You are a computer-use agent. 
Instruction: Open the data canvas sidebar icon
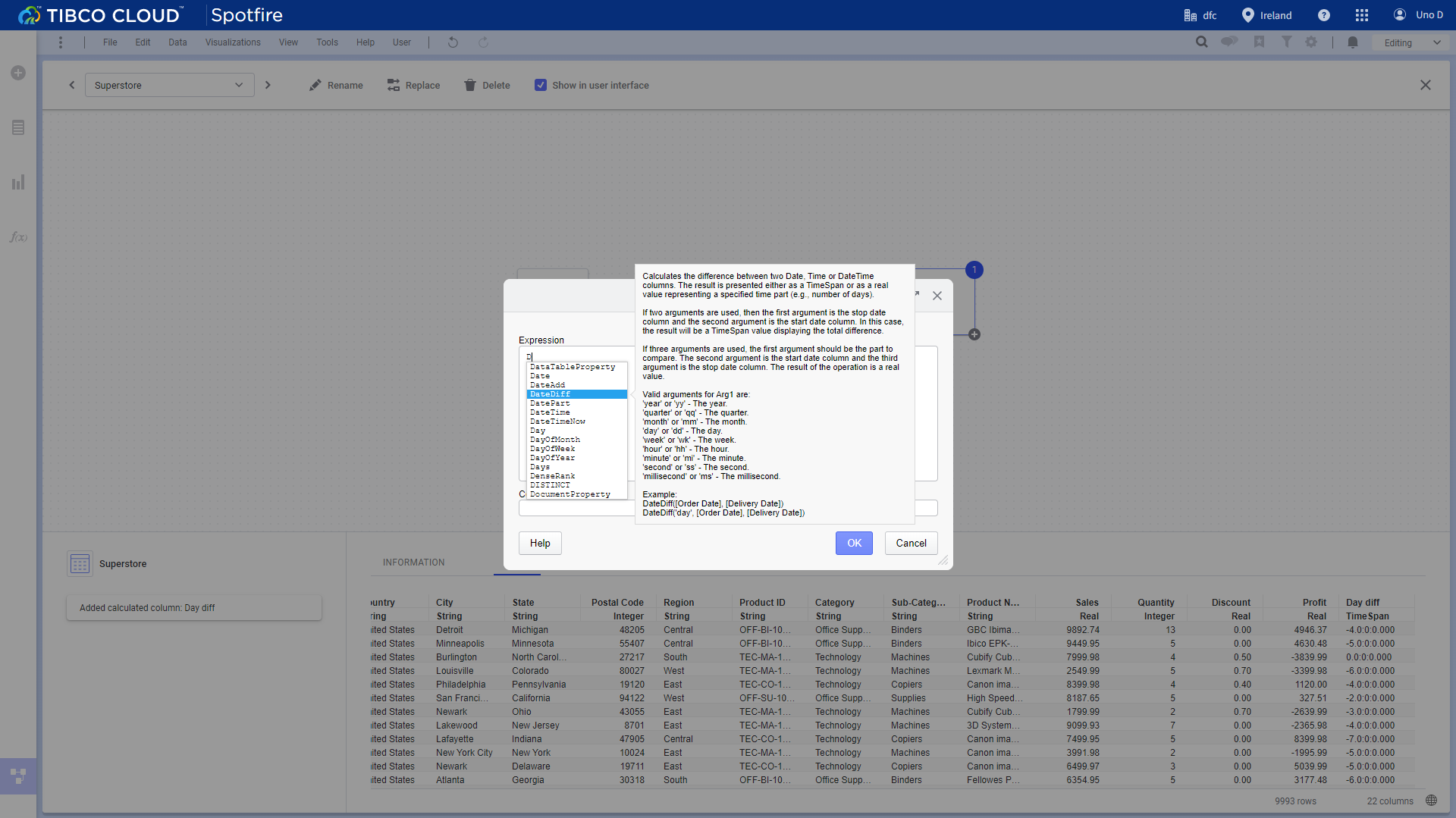[18, 776]
